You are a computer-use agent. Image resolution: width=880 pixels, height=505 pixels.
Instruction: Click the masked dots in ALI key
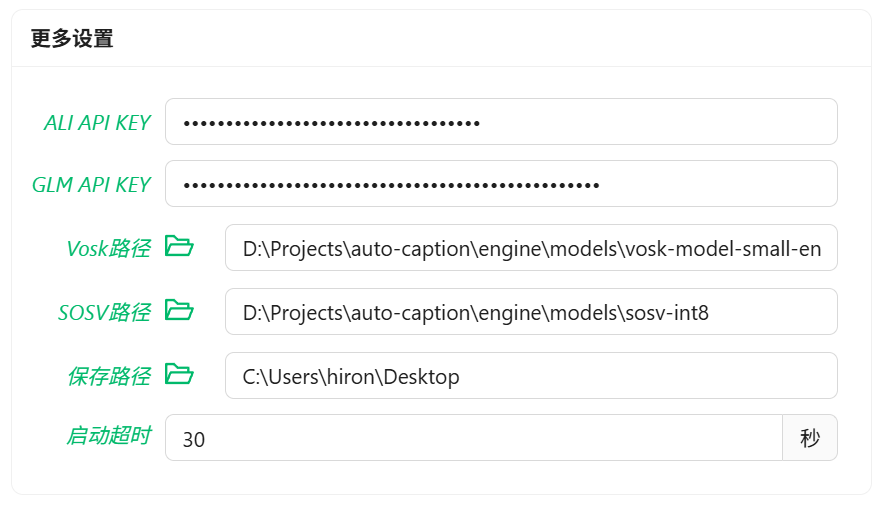tap(332, 123)
